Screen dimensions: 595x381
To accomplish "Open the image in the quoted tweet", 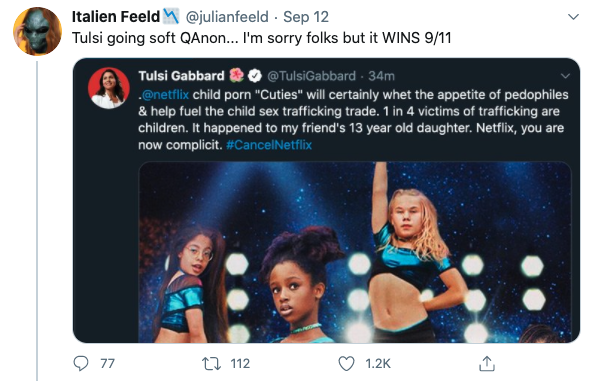I will point(355,252).
